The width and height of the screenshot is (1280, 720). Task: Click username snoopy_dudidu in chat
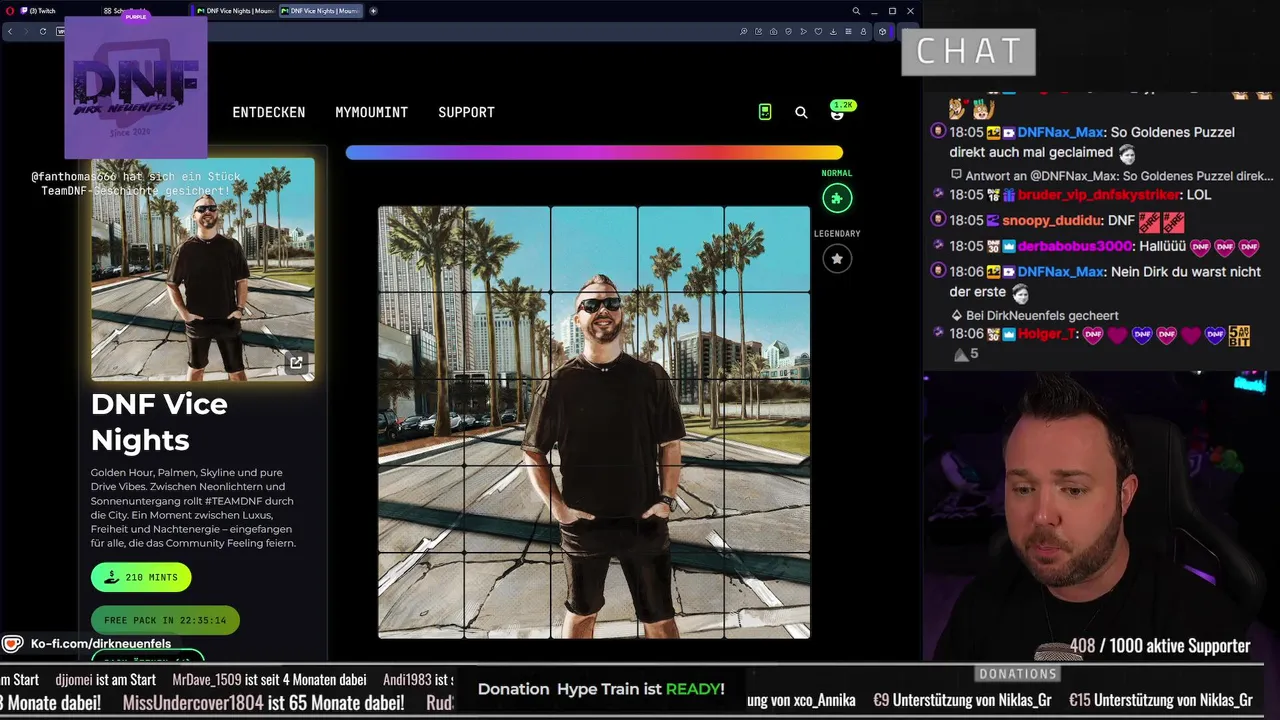point(1052,220)
